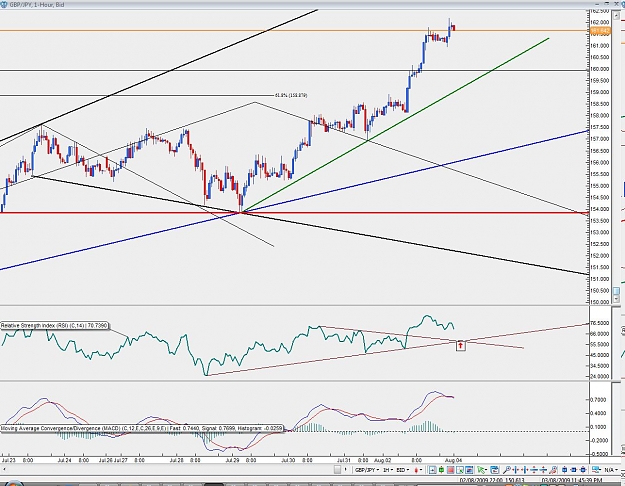Click the third blue chart-shift icon
Screen dimensions: 625x486
coord(583,470)
